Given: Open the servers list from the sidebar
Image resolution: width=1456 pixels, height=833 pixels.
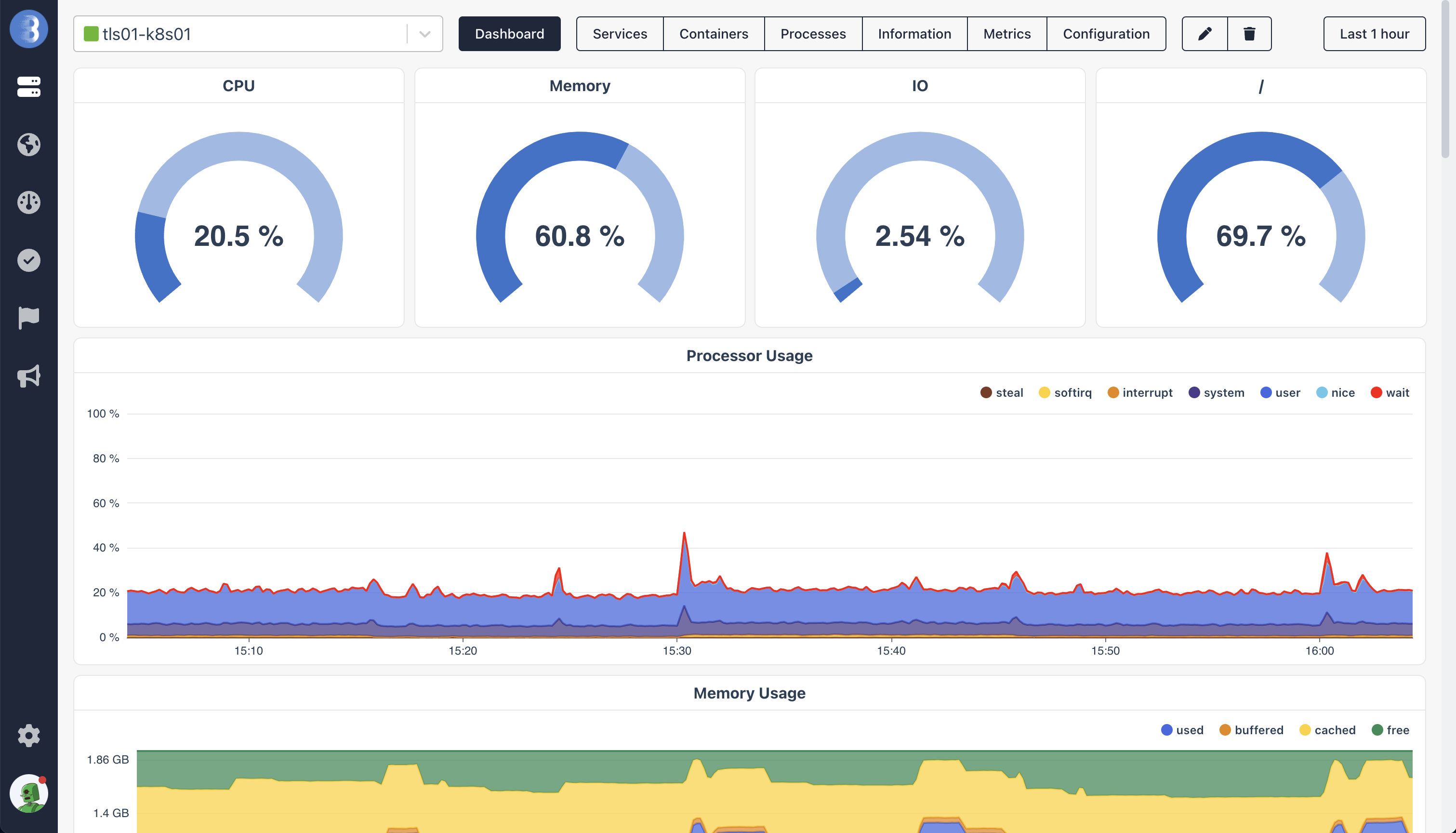Looking at the screenshot, I should pos(28,87).
